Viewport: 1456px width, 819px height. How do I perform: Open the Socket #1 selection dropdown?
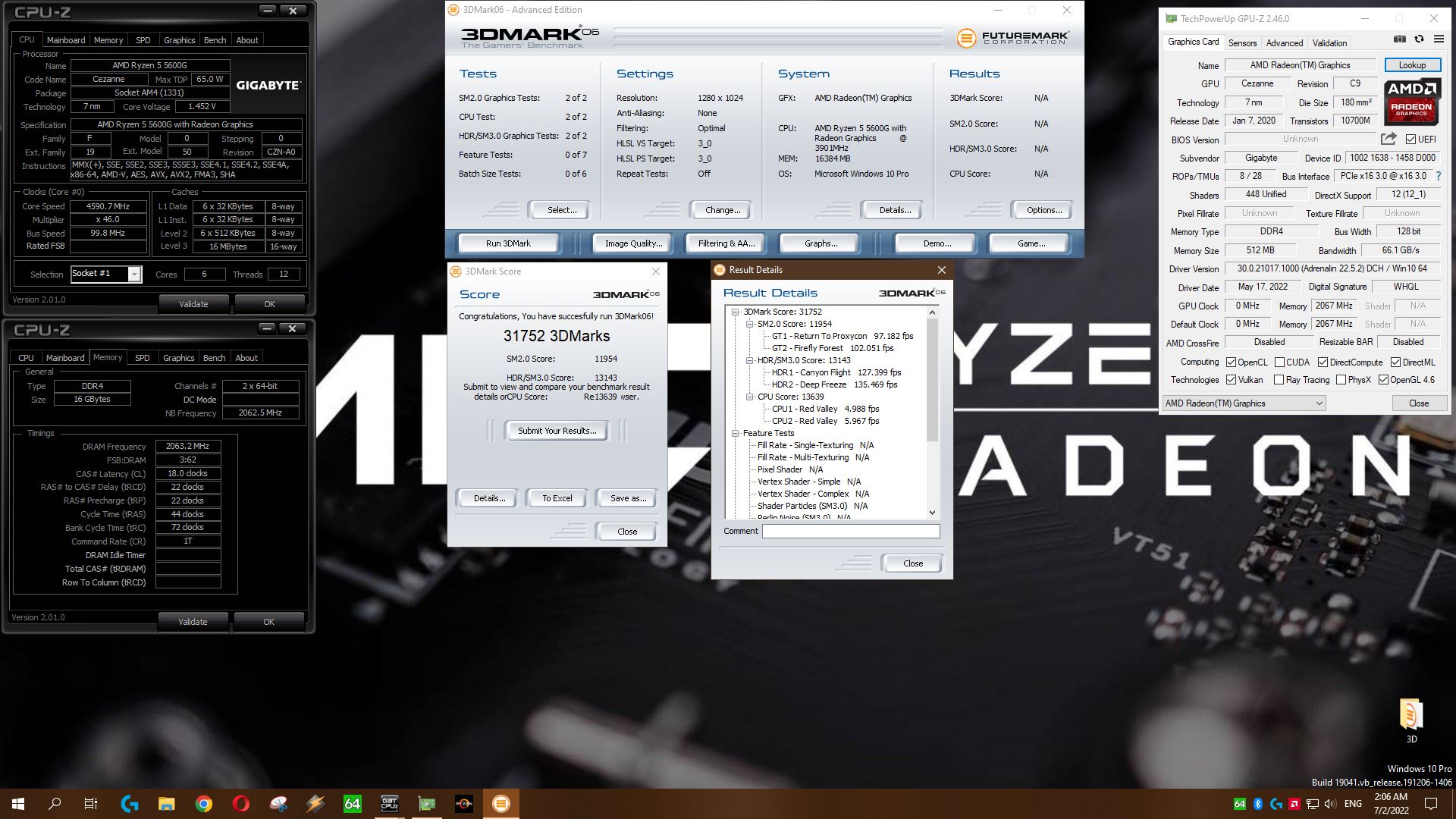coord(134,274)
